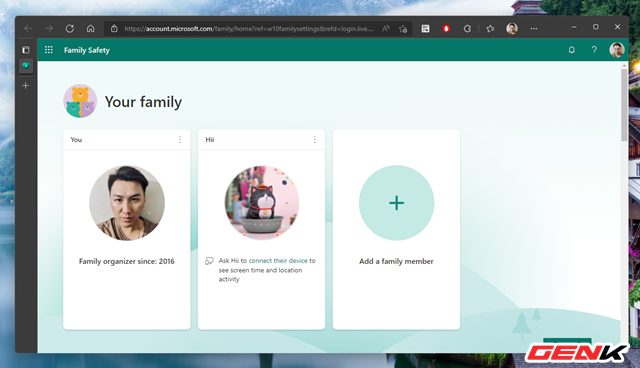The image size is (640, 368).
Task: Click the browser forward arrow
Action: [x=49, y=29]
